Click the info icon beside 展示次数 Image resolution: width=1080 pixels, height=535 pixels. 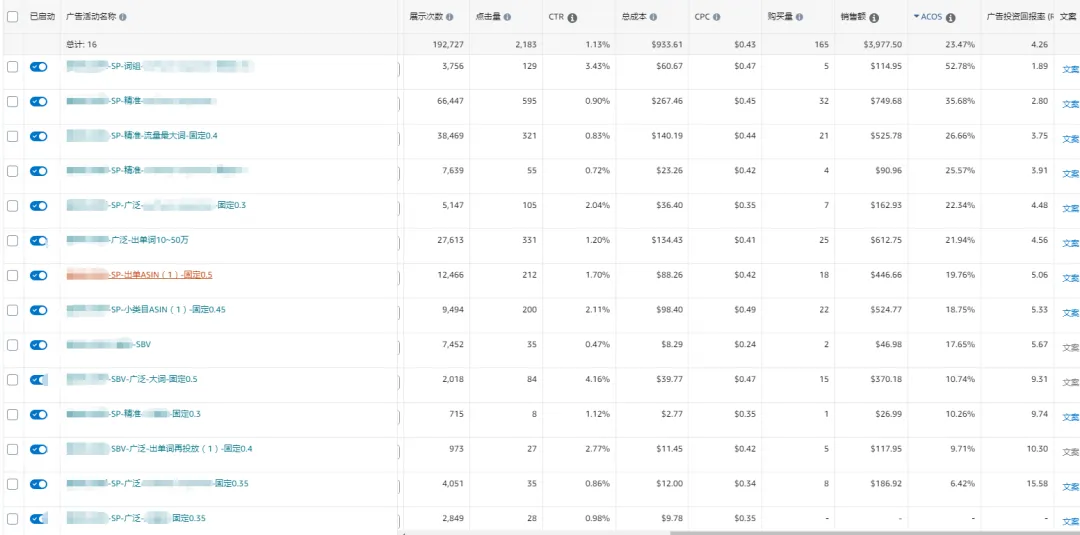(x=449, y=17)
